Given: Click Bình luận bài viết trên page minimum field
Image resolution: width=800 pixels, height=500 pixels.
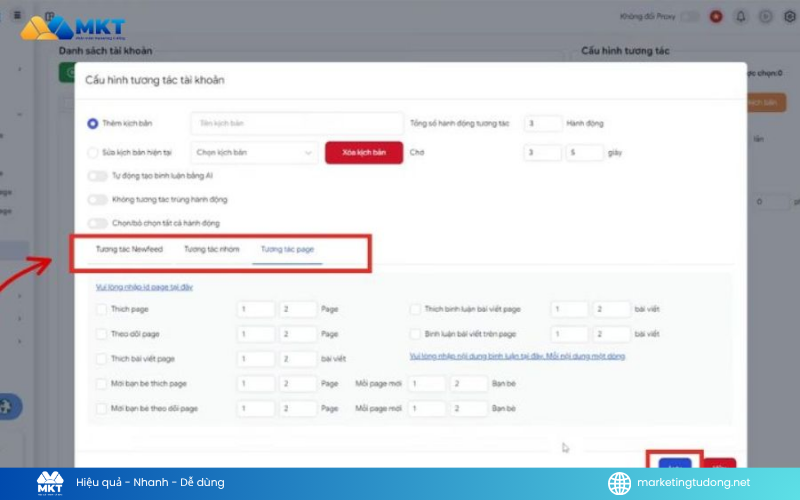Looking at the screenshot, I should [x=569, y=334].
